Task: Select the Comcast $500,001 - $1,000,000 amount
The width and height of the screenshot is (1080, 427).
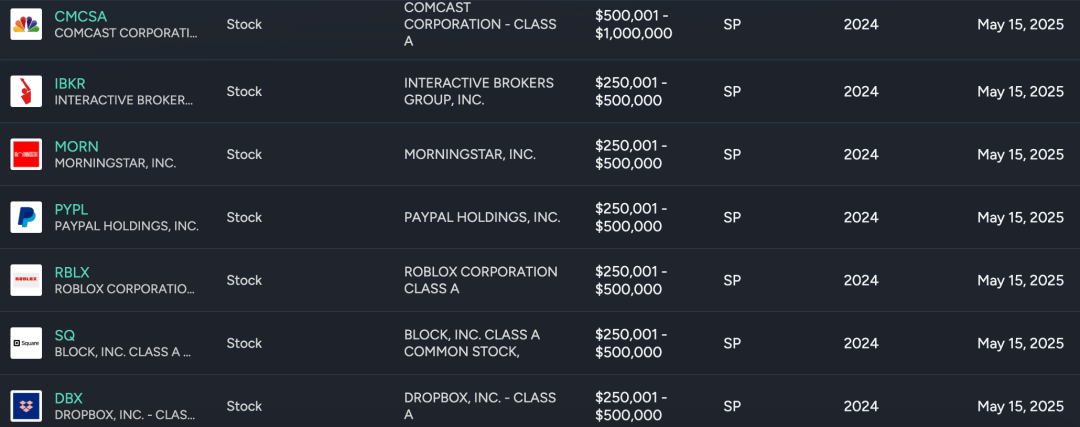Action: [x=633, y=24]
